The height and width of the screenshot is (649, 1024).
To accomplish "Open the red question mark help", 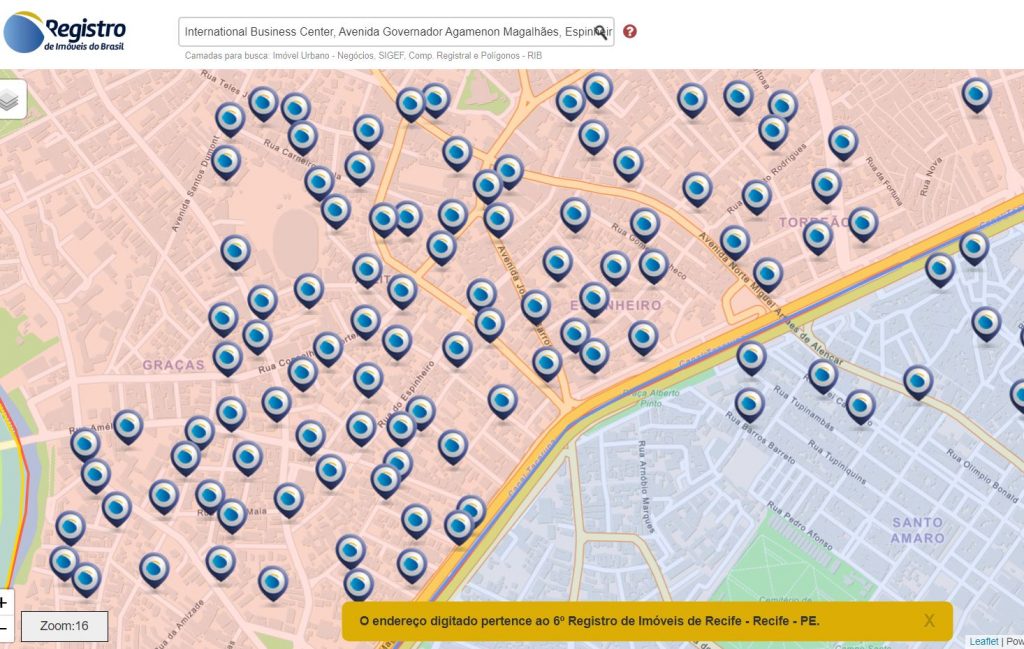I will [x=630, y=31].
